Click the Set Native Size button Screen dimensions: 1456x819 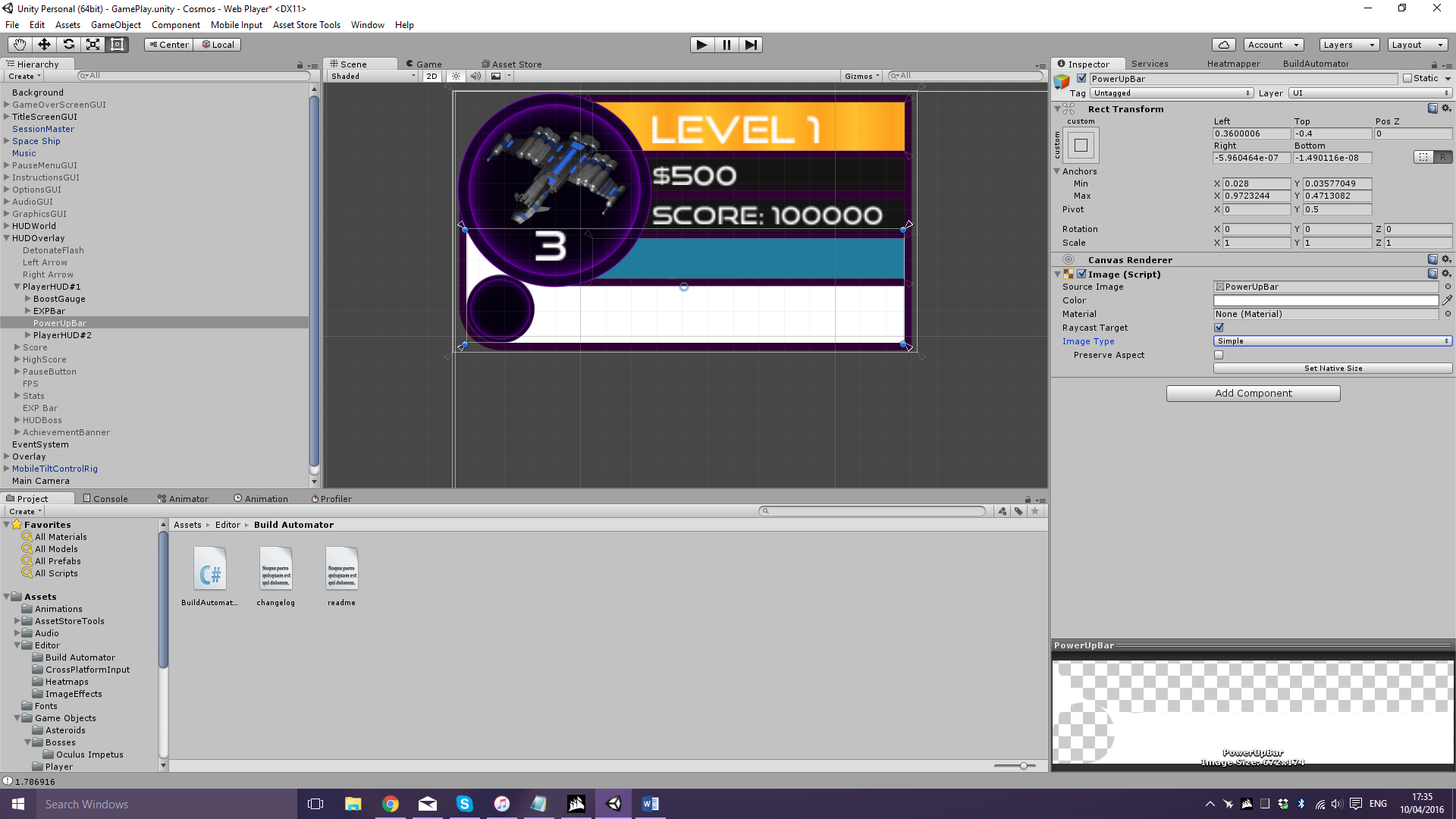pyautogui.click(x=1332, y=369)
